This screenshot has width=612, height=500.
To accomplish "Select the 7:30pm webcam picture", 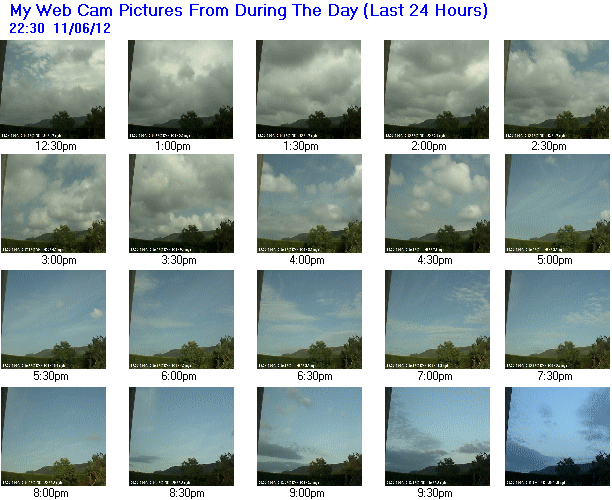I will [x=557, y=320].
